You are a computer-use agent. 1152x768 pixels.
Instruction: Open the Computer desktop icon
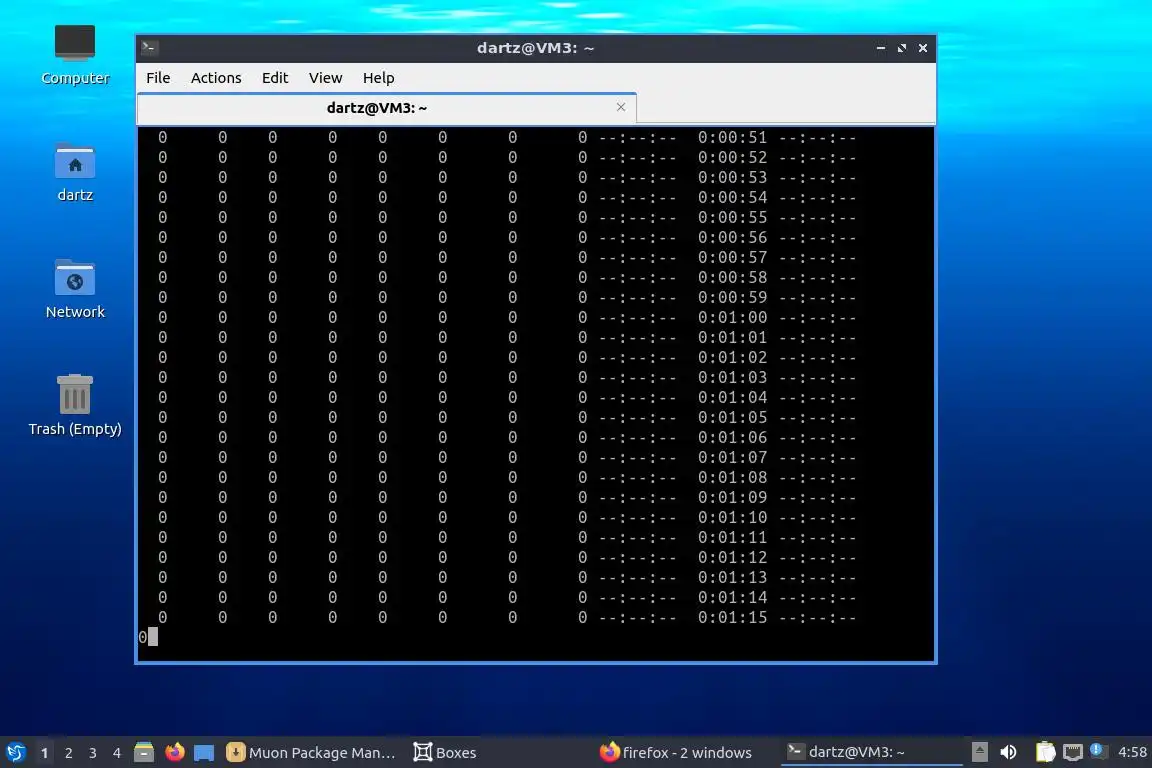[x=75, y=55]
